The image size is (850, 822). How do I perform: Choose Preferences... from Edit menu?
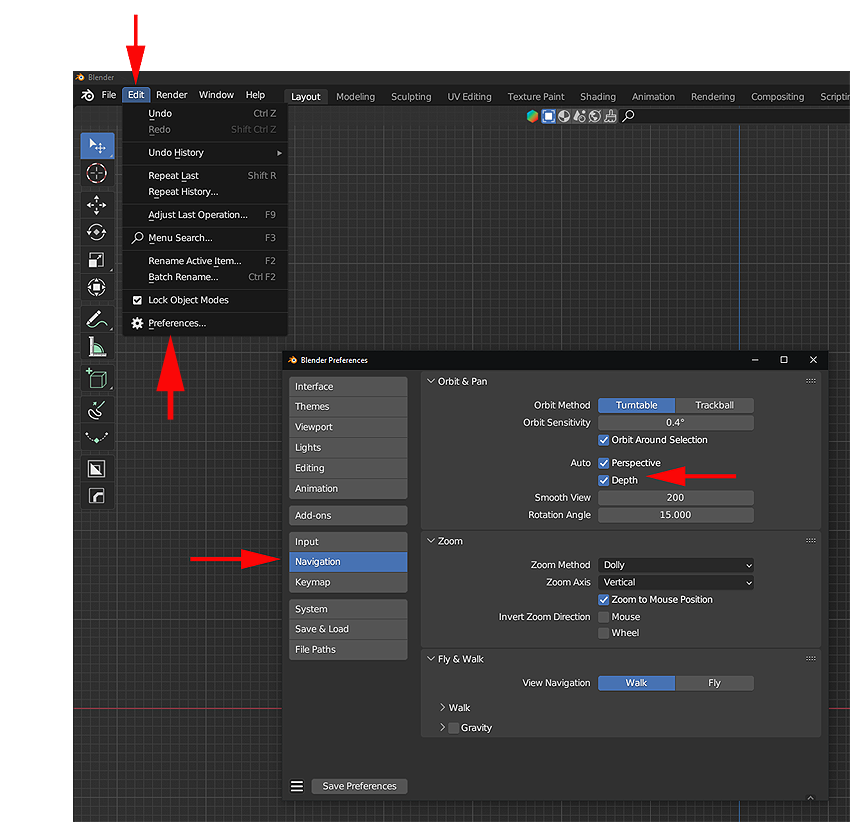click(205, 323)
